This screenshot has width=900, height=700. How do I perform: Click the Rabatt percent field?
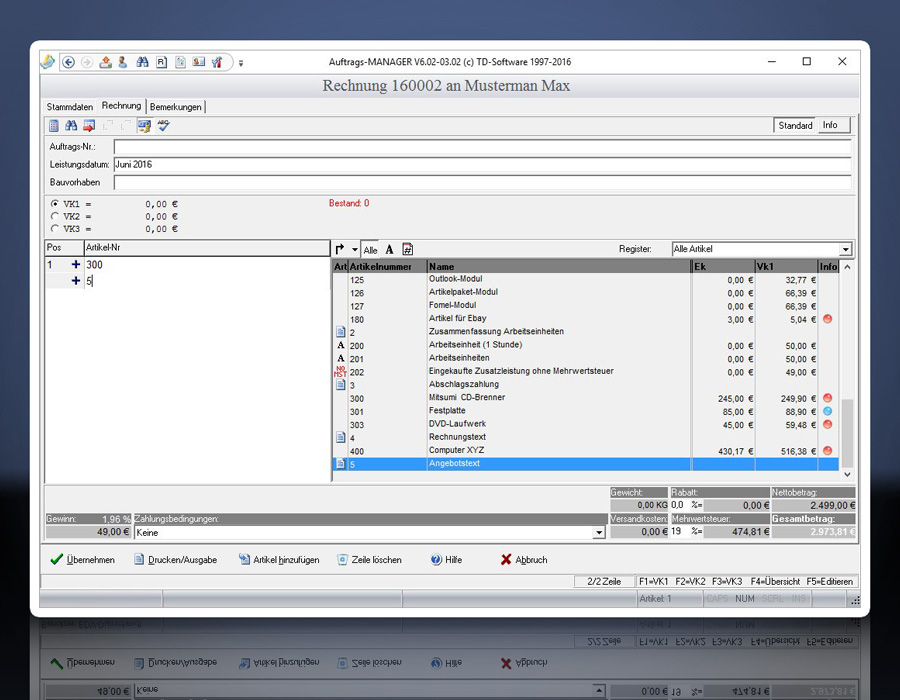(x=680, y=505)
